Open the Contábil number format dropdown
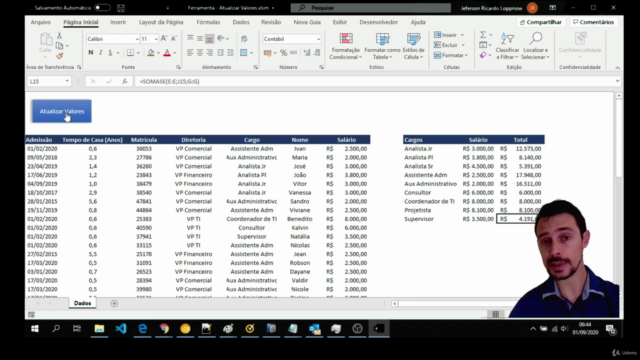 pyautogui.click(x=318, y=39)
